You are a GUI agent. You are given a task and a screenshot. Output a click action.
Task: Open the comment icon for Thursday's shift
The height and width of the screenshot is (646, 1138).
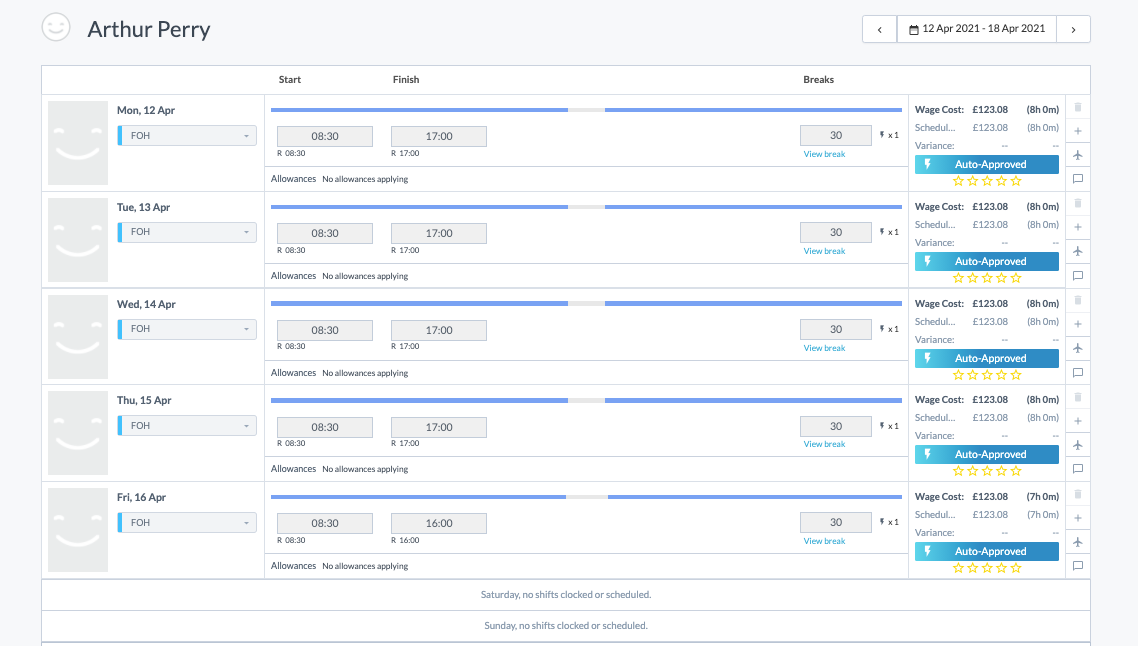pyautogui.click(x=1077, y=469)
